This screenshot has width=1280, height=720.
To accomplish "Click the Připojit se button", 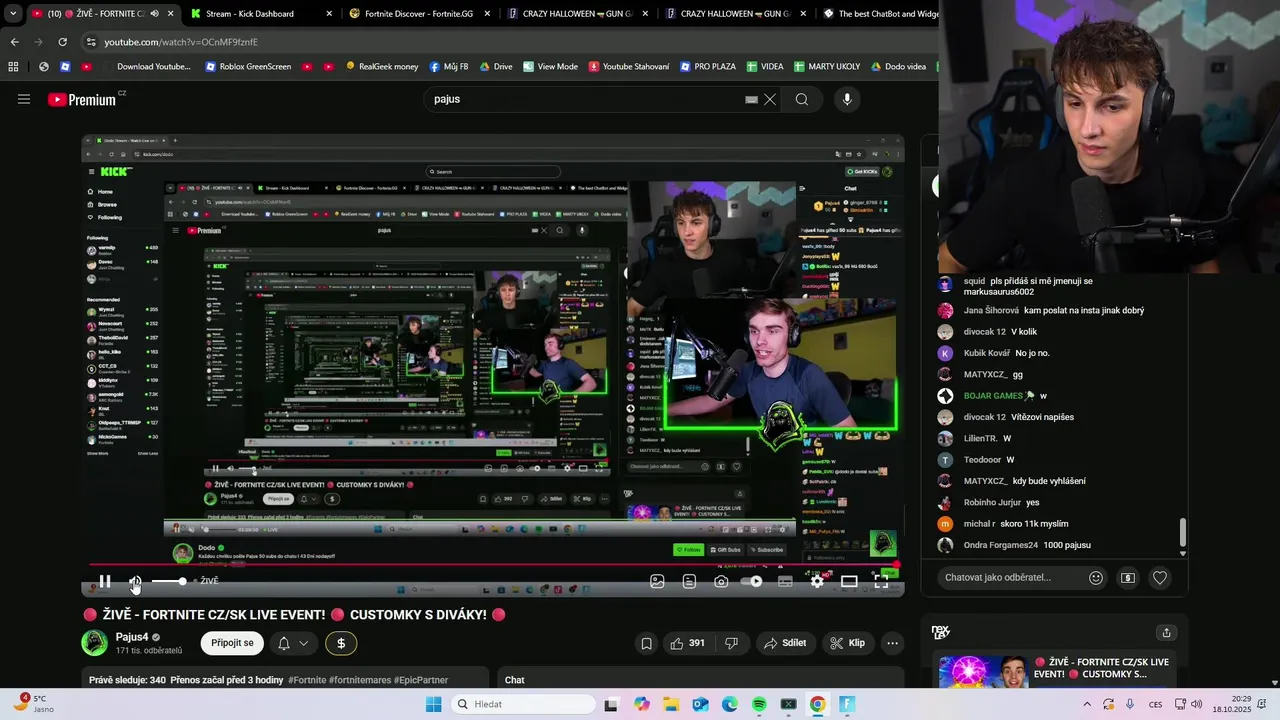I will [x=232, y=643].
